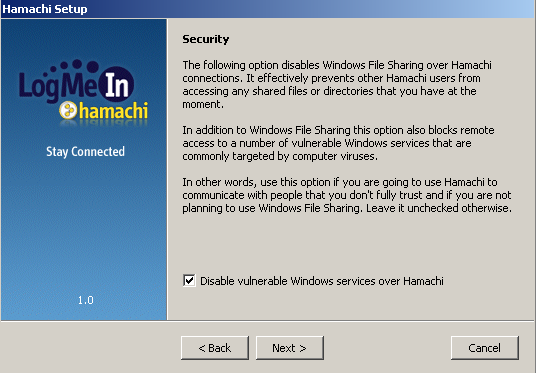This screenshot has width=536, height=373.
Task: Click the "Disable vulnerable Windows services over Hamachi" label
Action: click(322, 281)
